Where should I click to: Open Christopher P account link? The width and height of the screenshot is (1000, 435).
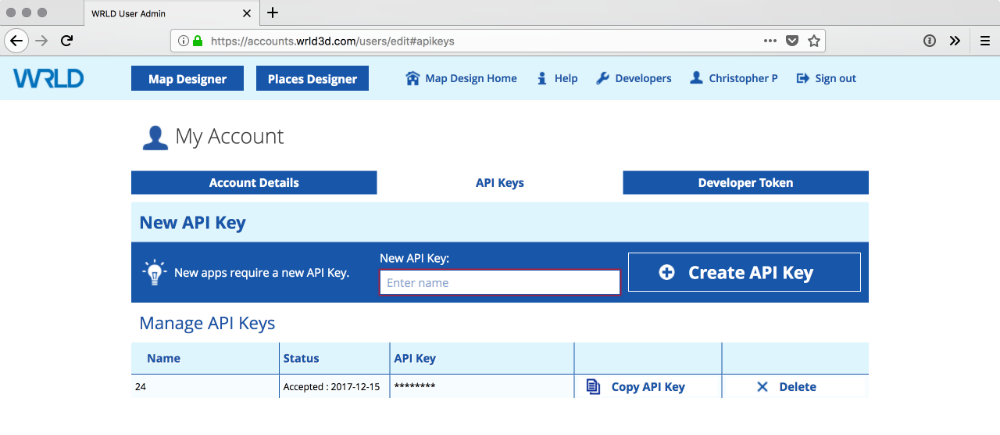[743, 78]
